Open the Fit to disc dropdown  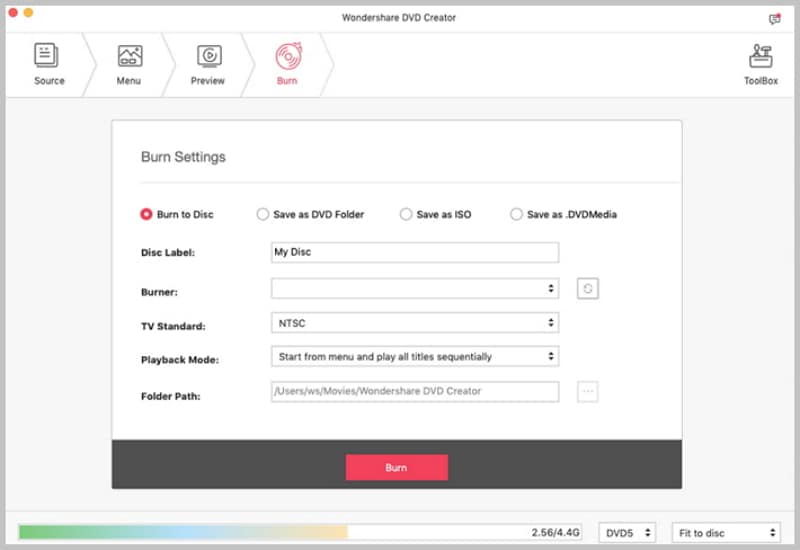click(726, 533)
